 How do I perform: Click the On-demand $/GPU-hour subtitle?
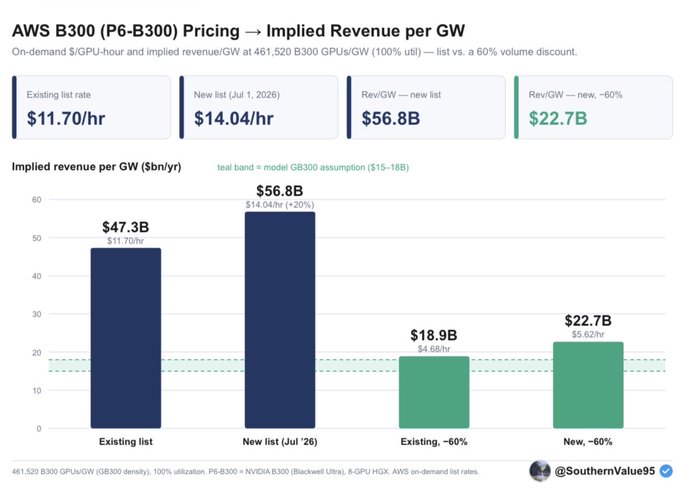(294, 52)
